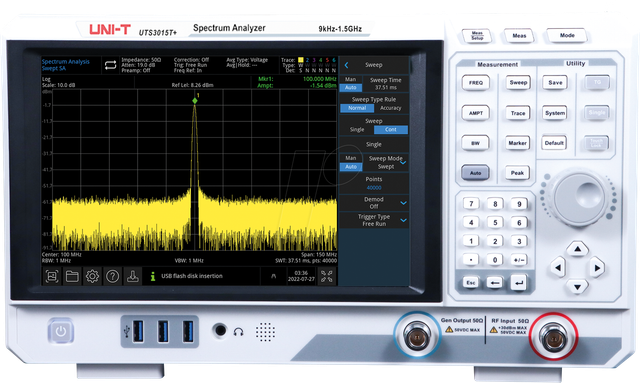Push the number 0 key
The image size is (640, 383).
[x=495, y=260]
